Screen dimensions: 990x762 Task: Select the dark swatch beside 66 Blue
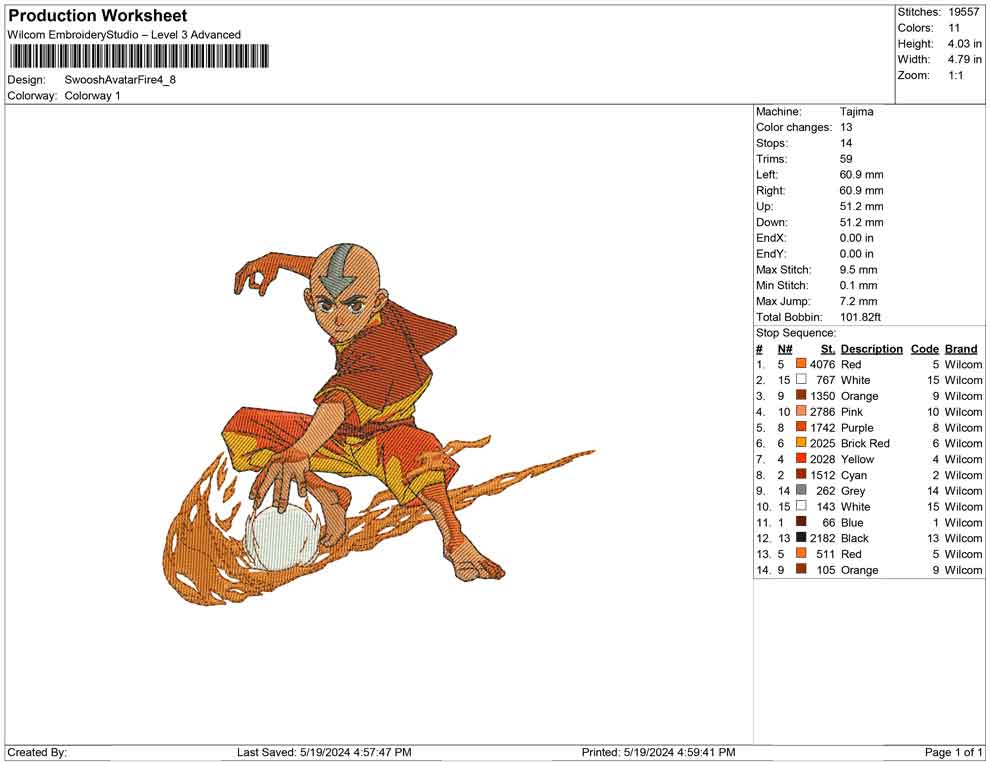pyautogui.click(x=801, y=521)
